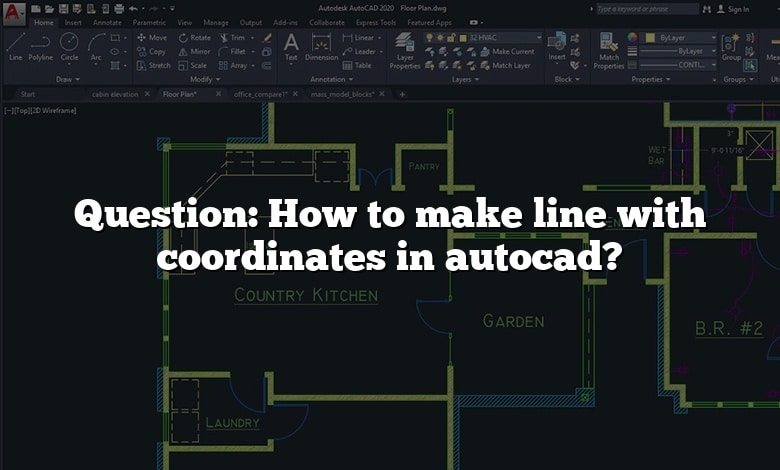Open the CONTI... linetype dropdown
Viewport: 780px width, 470px height.
click(x=678, y=65)
